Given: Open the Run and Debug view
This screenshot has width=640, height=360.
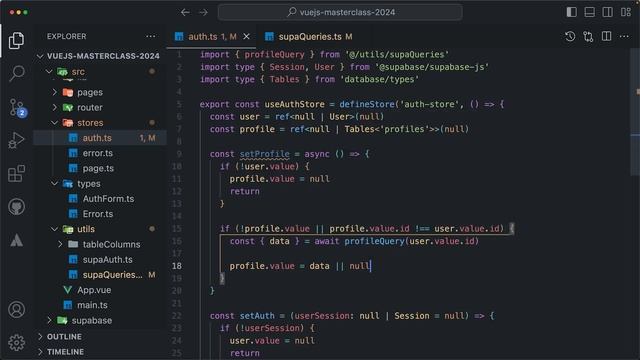Looking at the screenshot, I should pos(16,140).
